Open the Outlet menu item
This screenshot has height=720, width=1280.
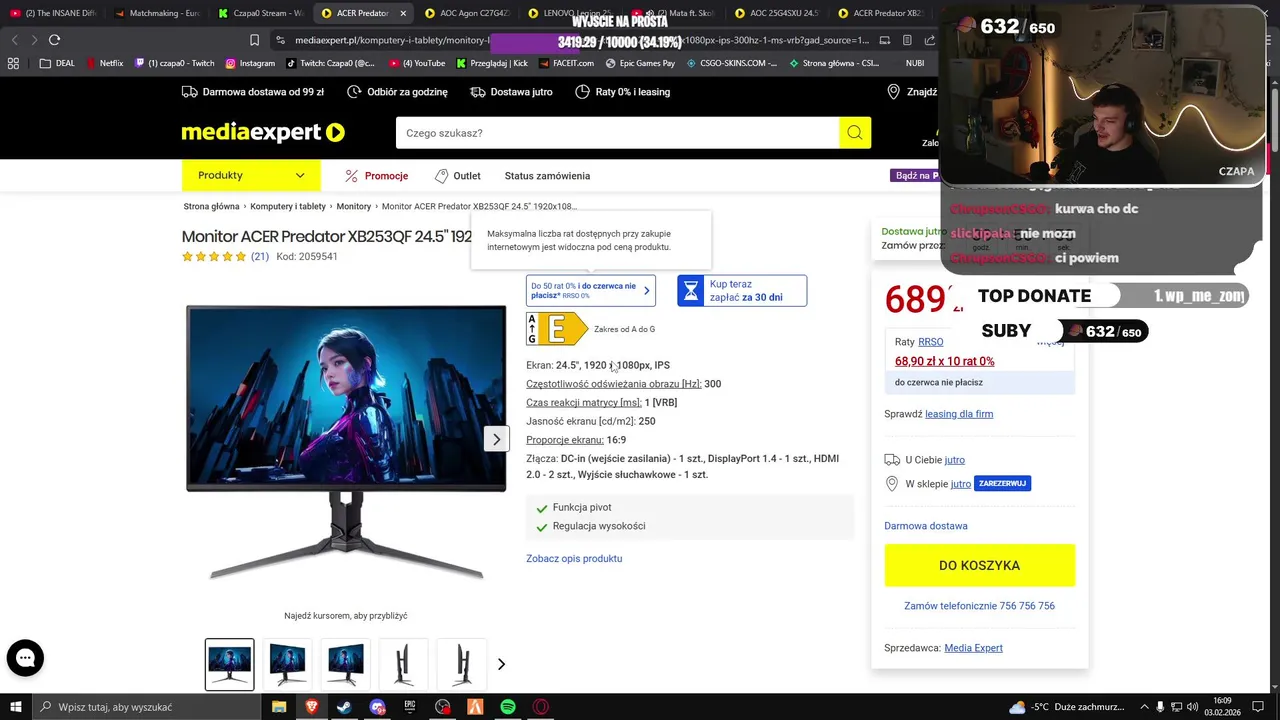pyautogui.click(x=458, y=176)
